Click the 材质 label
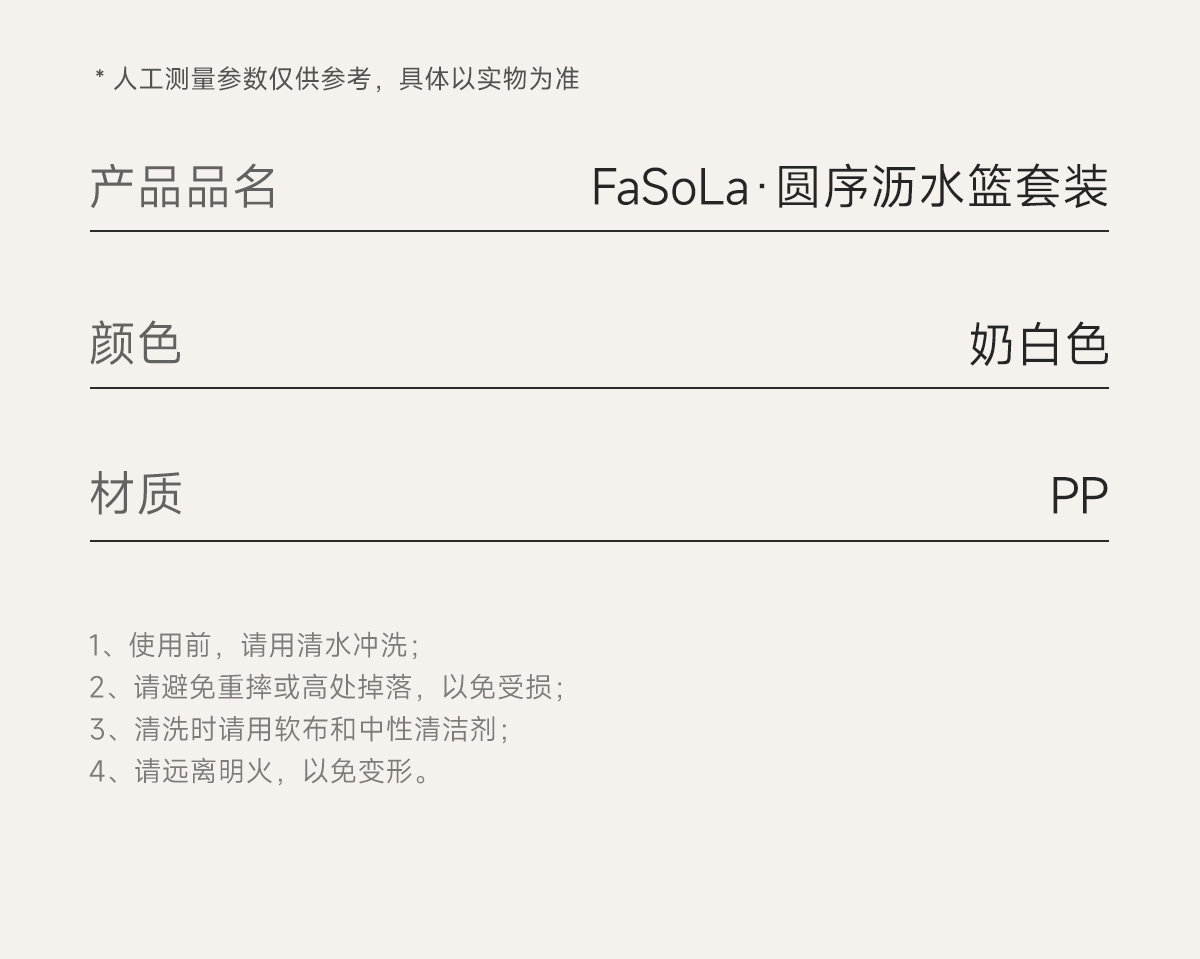The width and height of the screenshot is (1200, 959). pos(135,494)
